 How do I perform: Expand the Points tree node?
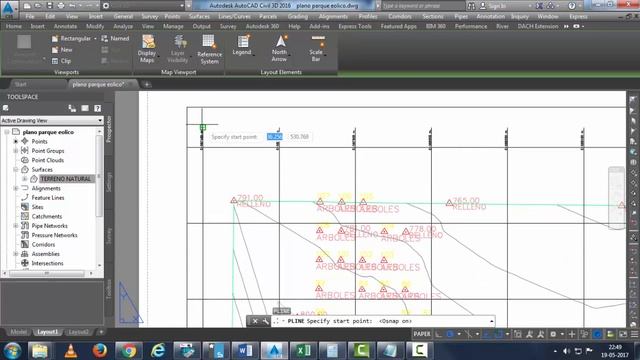click(16, 141)
